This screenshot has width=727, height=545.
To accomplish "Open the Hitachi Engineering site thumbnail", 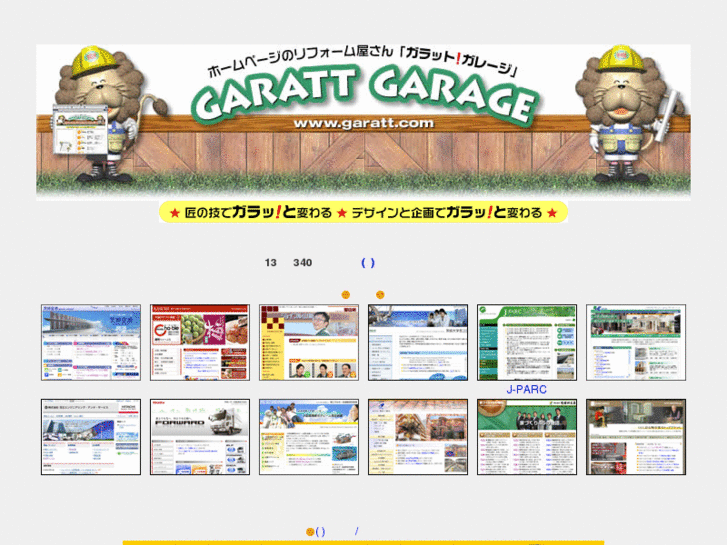I will click(x=91, y=437).
